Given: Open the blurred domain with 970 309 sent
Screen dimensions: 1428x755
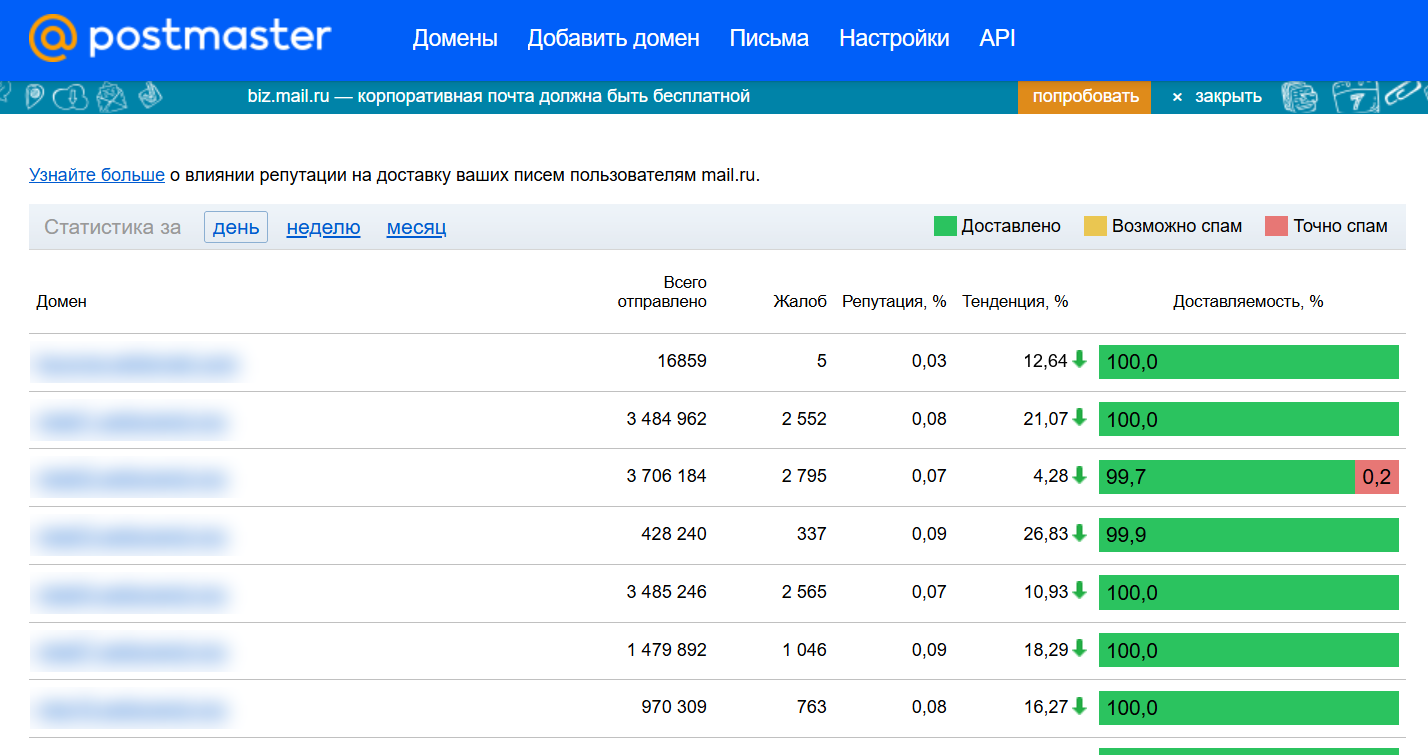Looking at the screenshot, I should 132,710.
